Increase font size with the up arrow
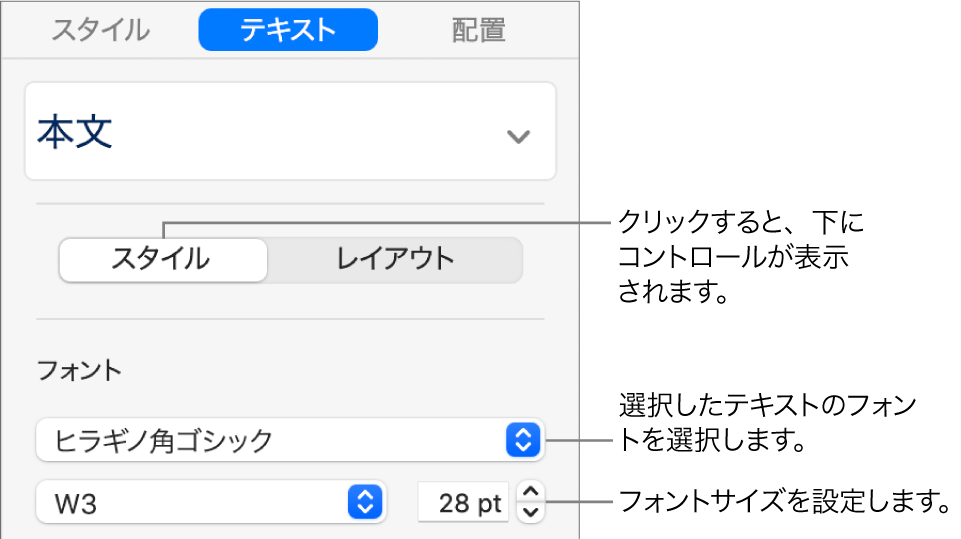 coord(531,492)
